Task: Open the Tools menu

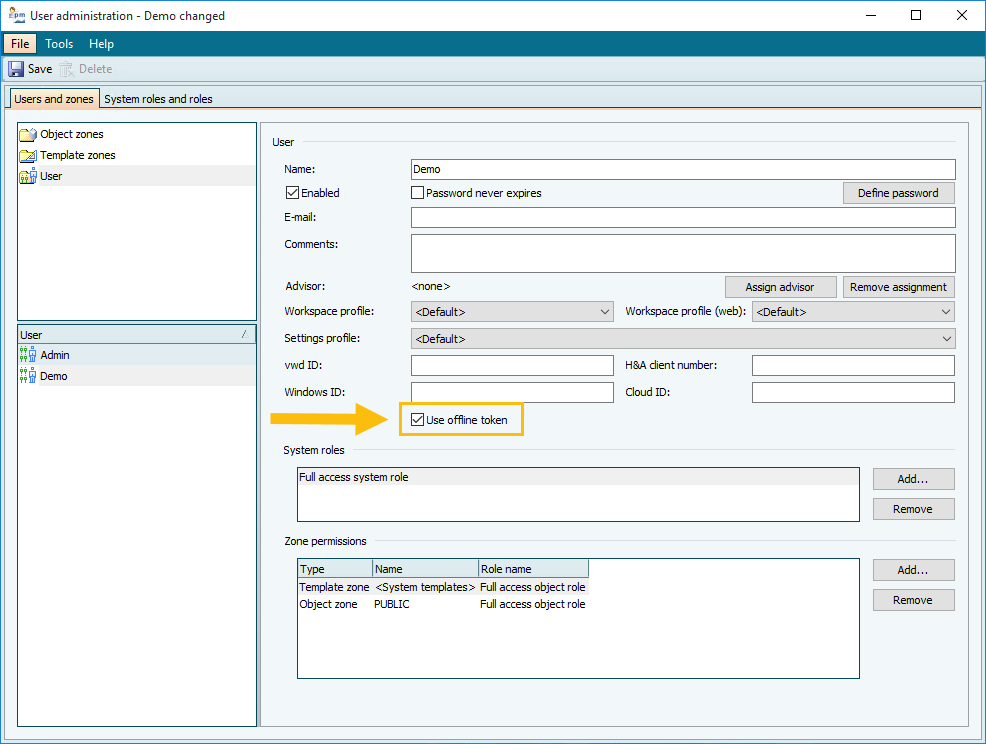Action: (x=59, y=44)
